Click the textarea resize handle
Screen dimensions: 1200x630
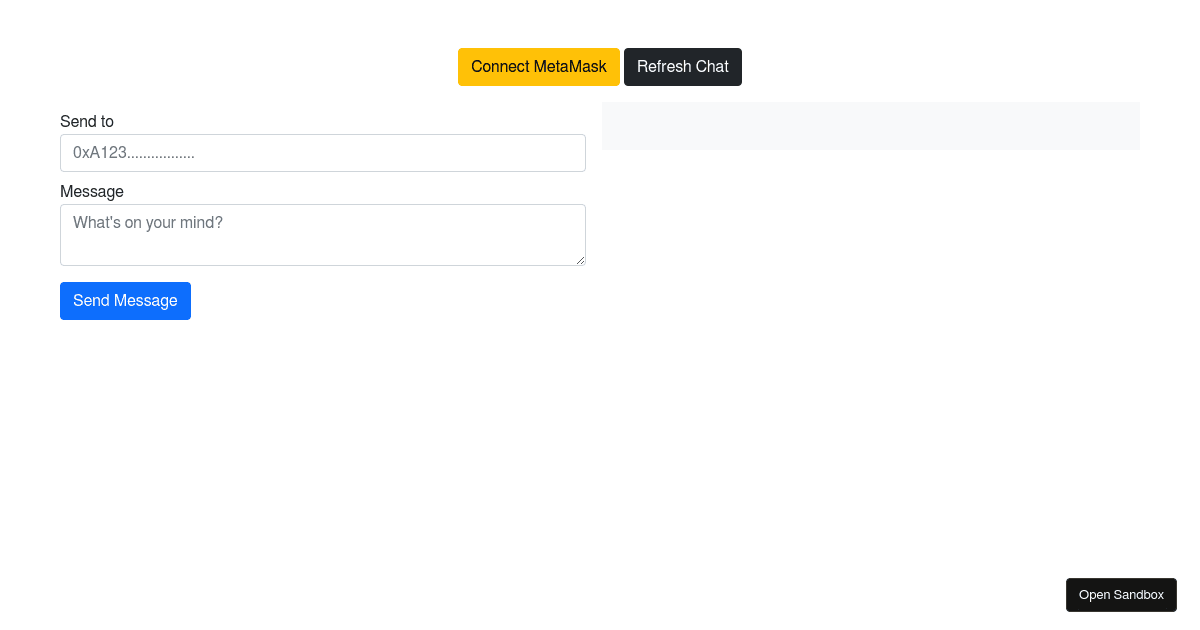[582, 262]
